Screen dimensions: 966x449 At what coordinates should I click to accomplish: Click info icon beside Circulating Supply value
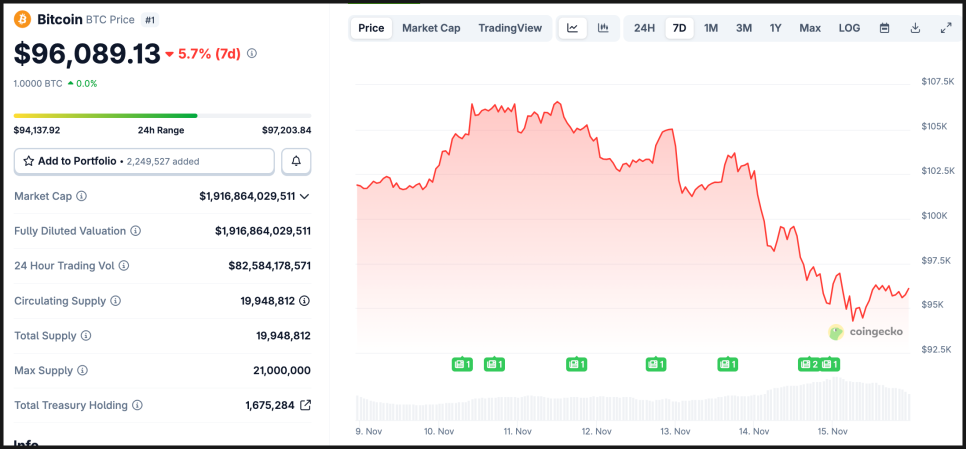click(x=304, y=300)
